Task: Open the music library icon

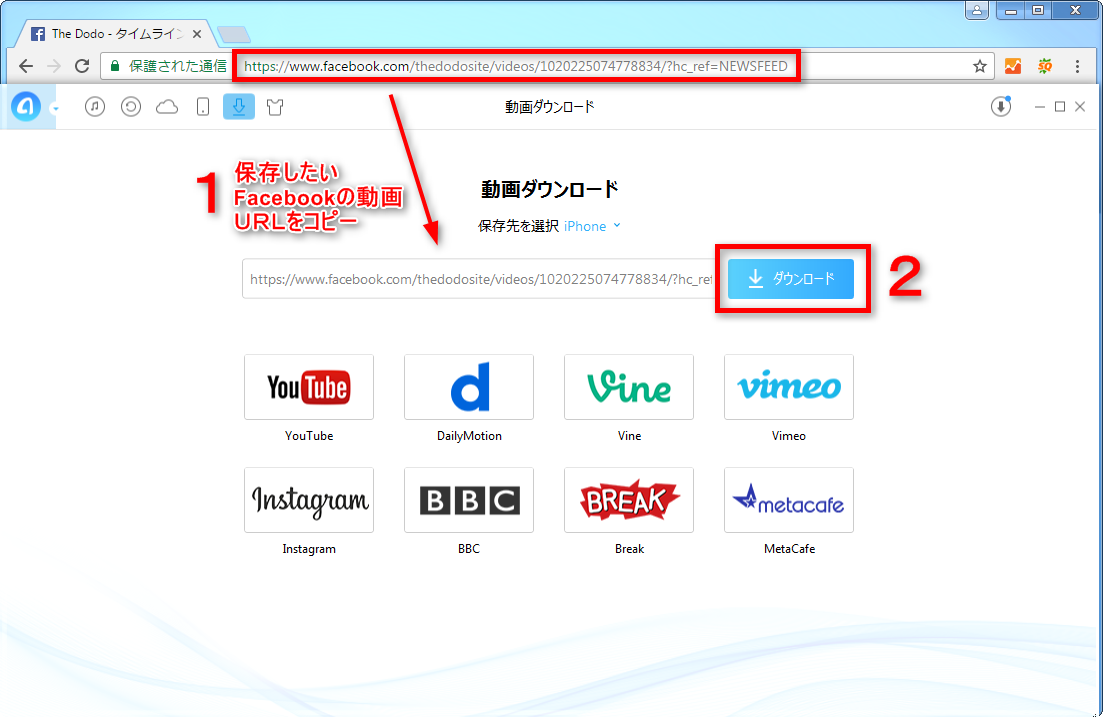Action: coord(95,107)
